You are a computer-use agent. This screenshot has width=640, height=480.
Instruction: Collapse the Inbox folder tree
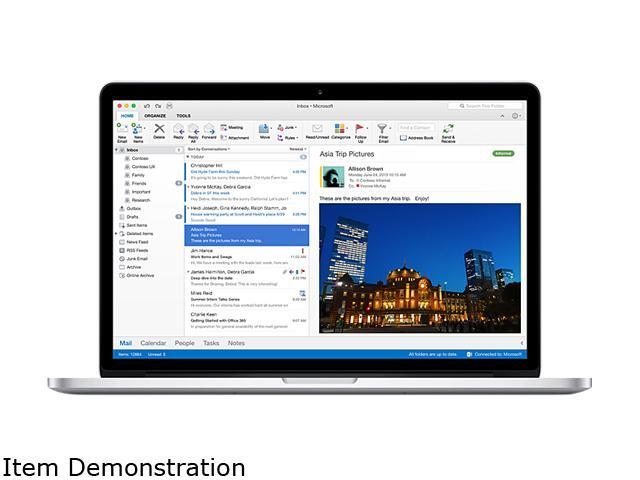(117, 150)
